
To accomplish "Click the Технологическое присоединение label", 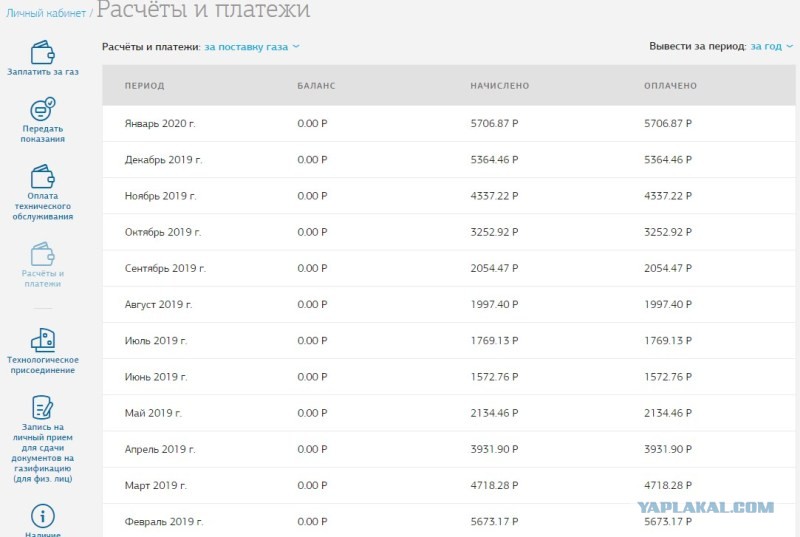I will (x=43, y=365).
